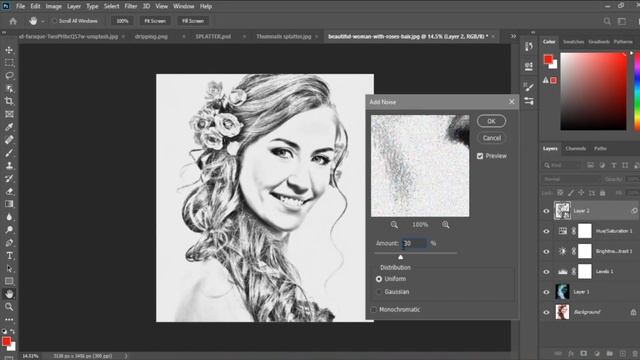Screen dimensions: 640x360
Task: Click Cancel in Add Noise dialog
Action: click(x=491, y=138)
